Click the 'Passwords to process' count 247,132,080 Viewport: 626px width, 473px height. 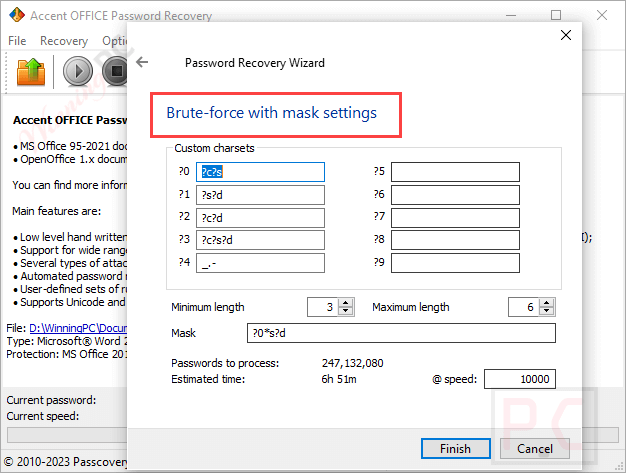353,363
